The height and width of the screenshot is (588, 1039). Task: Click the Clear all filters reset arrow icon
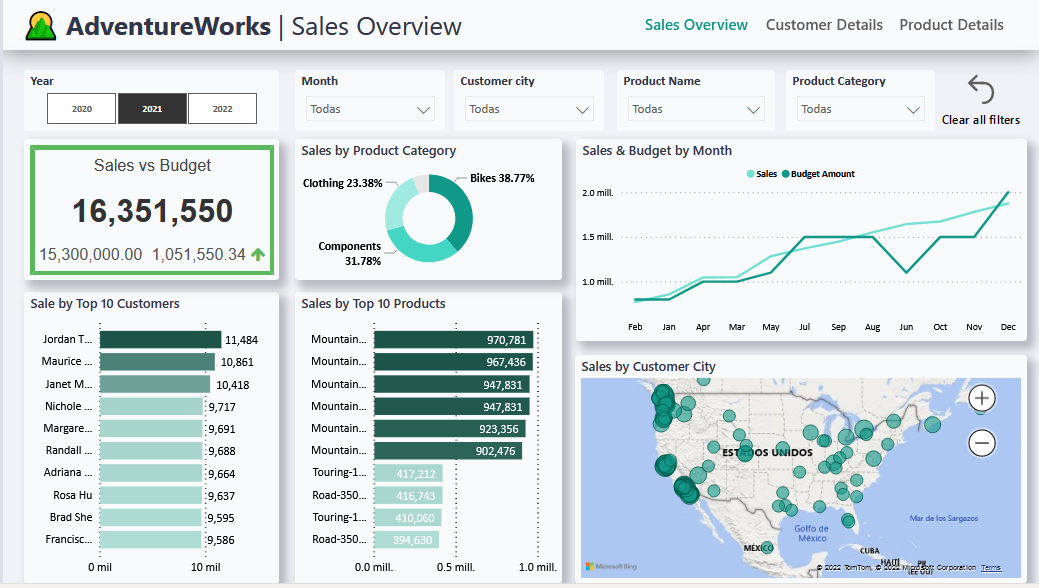pyautogui.click(x=981, y=90)
